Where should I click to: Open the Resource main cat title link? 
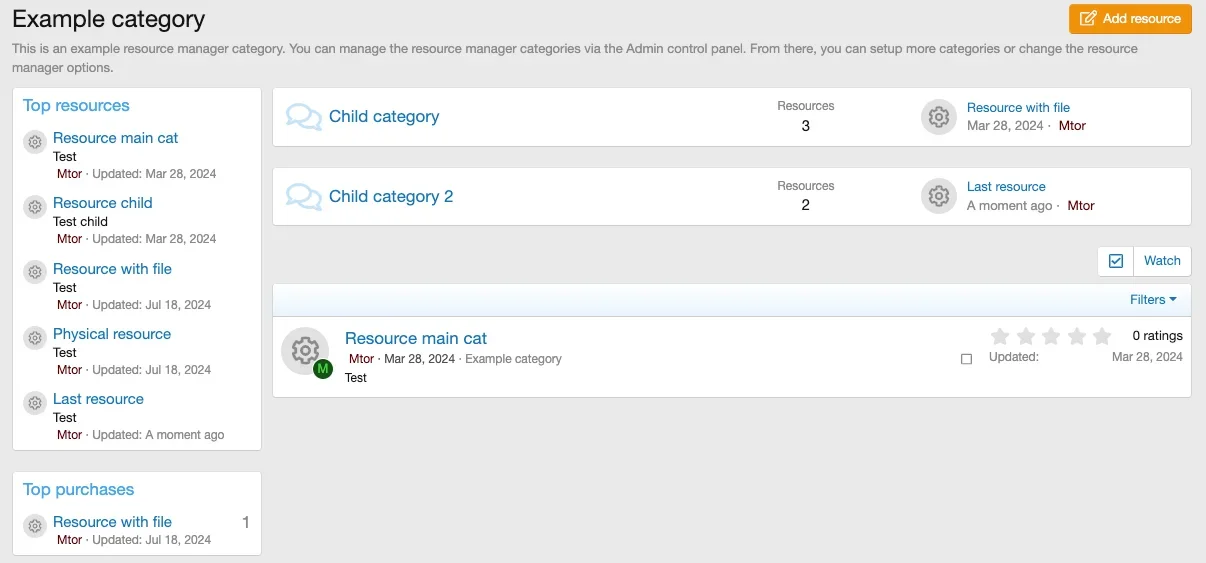416,339
